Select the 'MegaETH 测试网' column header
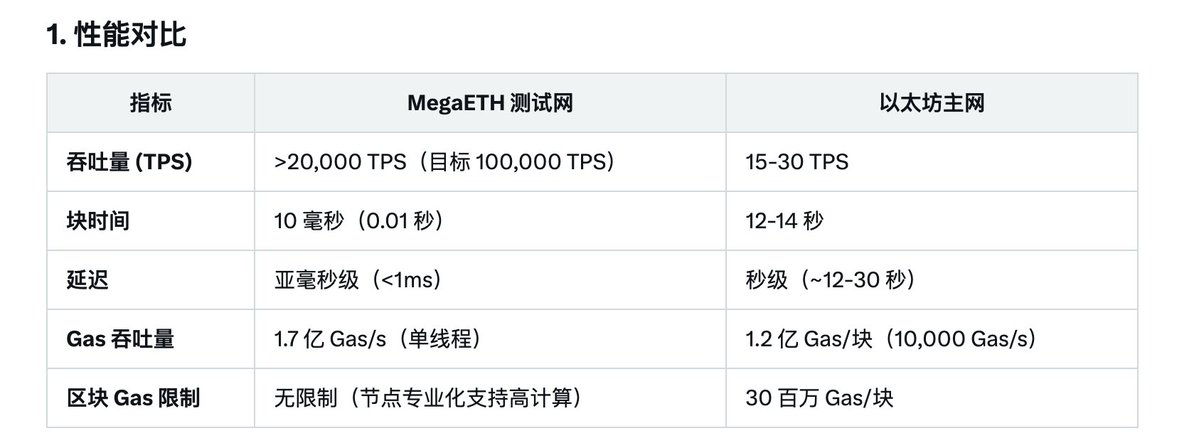The width and height of the screenshot is (1199, 448). (x=490, y=103)
